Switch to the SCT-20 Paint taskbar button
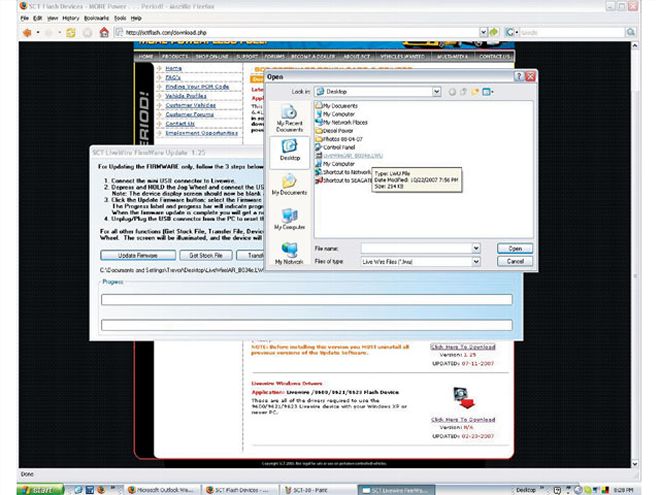The width and height of the screenshot is (660, 495). pyautogui.click(x=318, y=490)
